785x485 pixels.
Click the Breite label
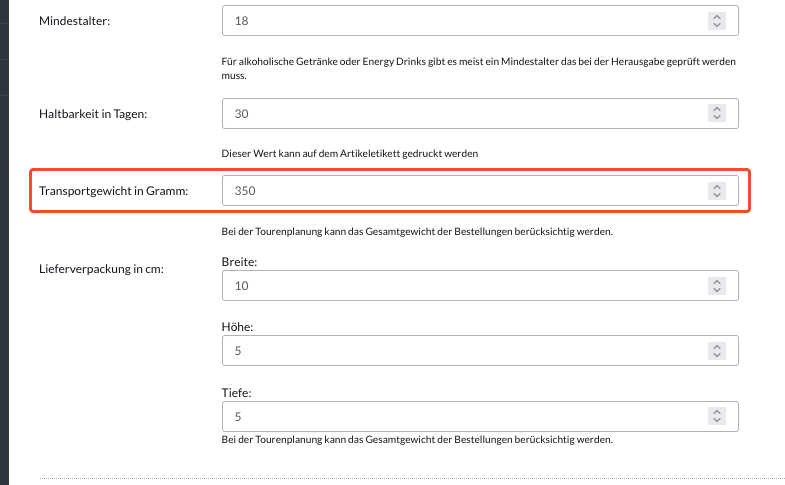[x=239, y=262]
